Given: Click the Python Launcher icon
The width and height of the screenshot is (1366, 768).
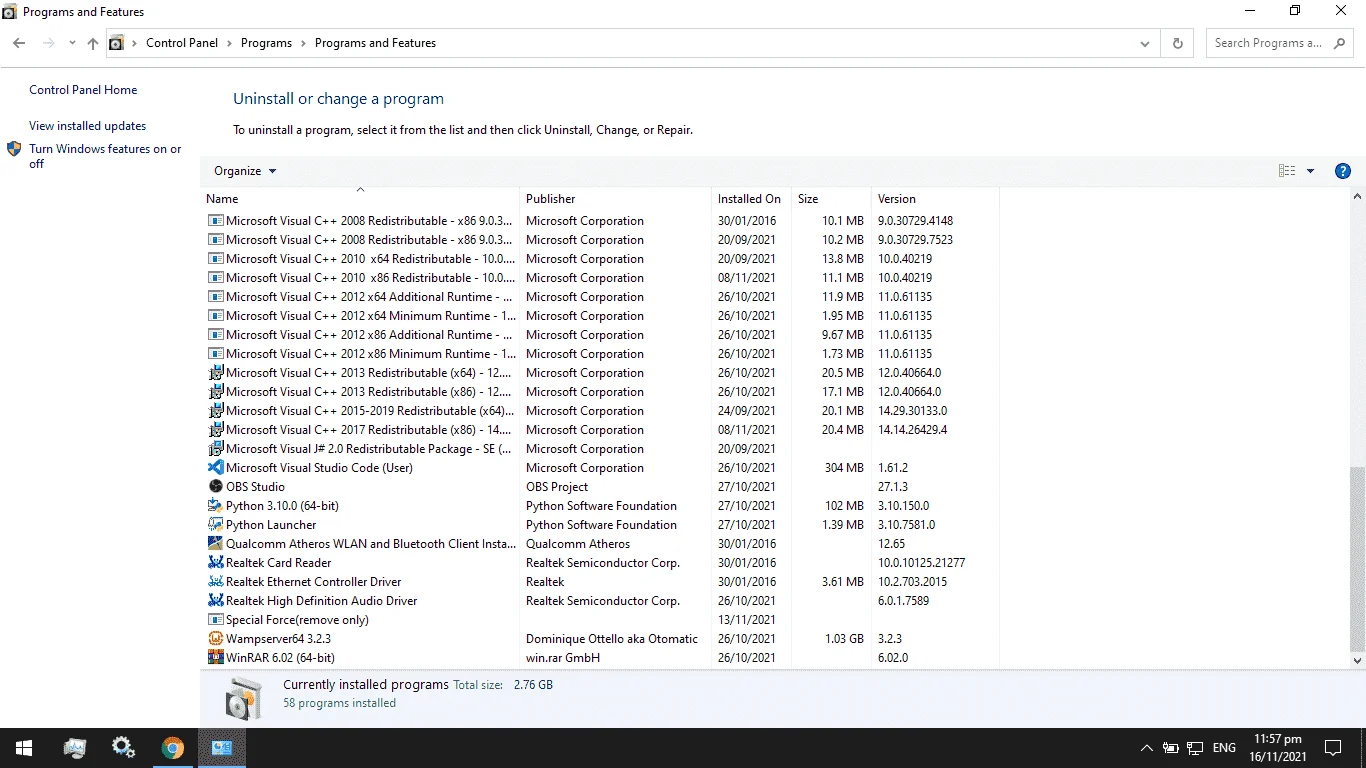Looking at the screenshot, I should pos(215,525).
